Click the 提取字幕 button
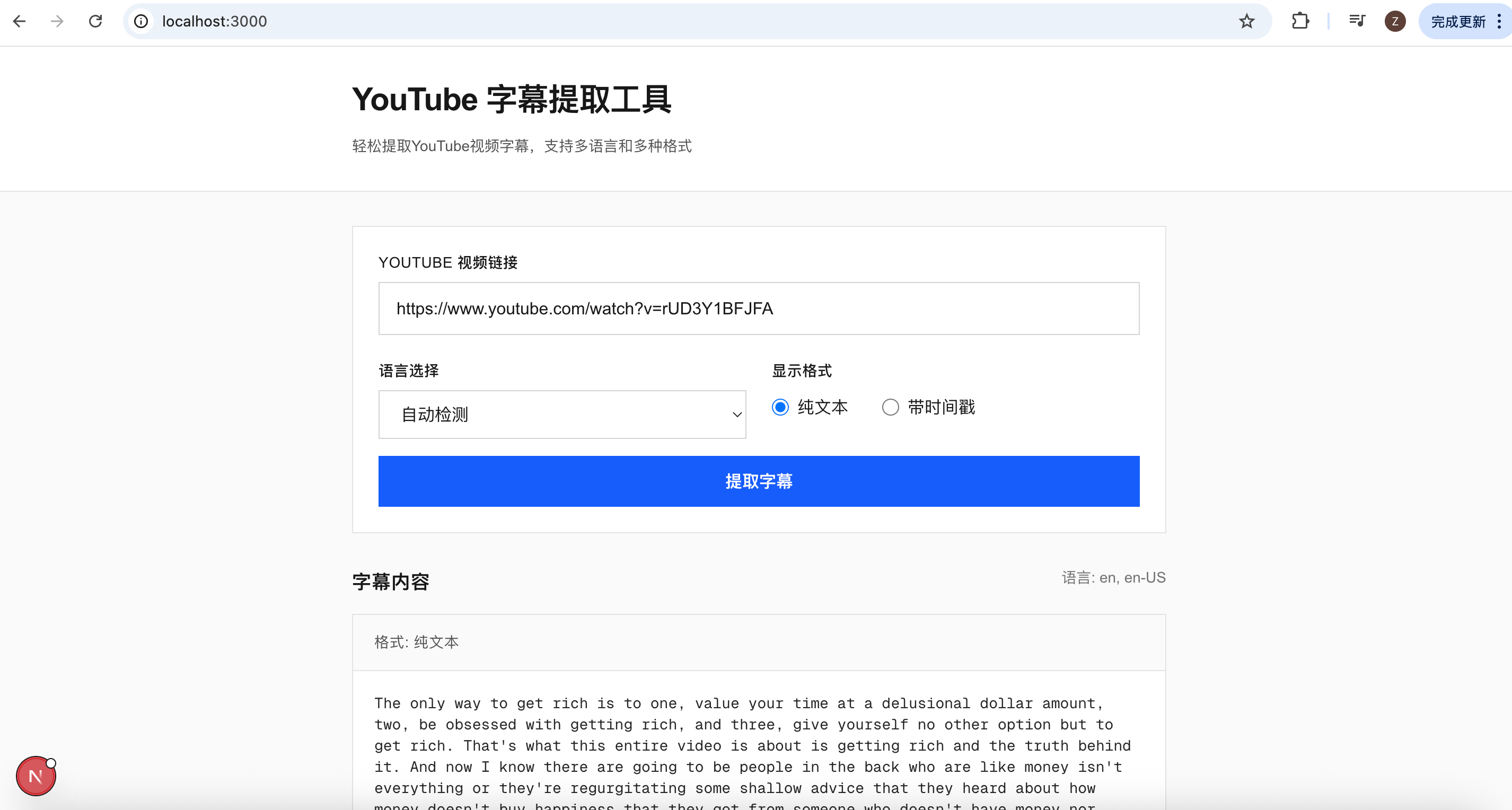The image size is (1512, 810). click(x=759, y=481)
